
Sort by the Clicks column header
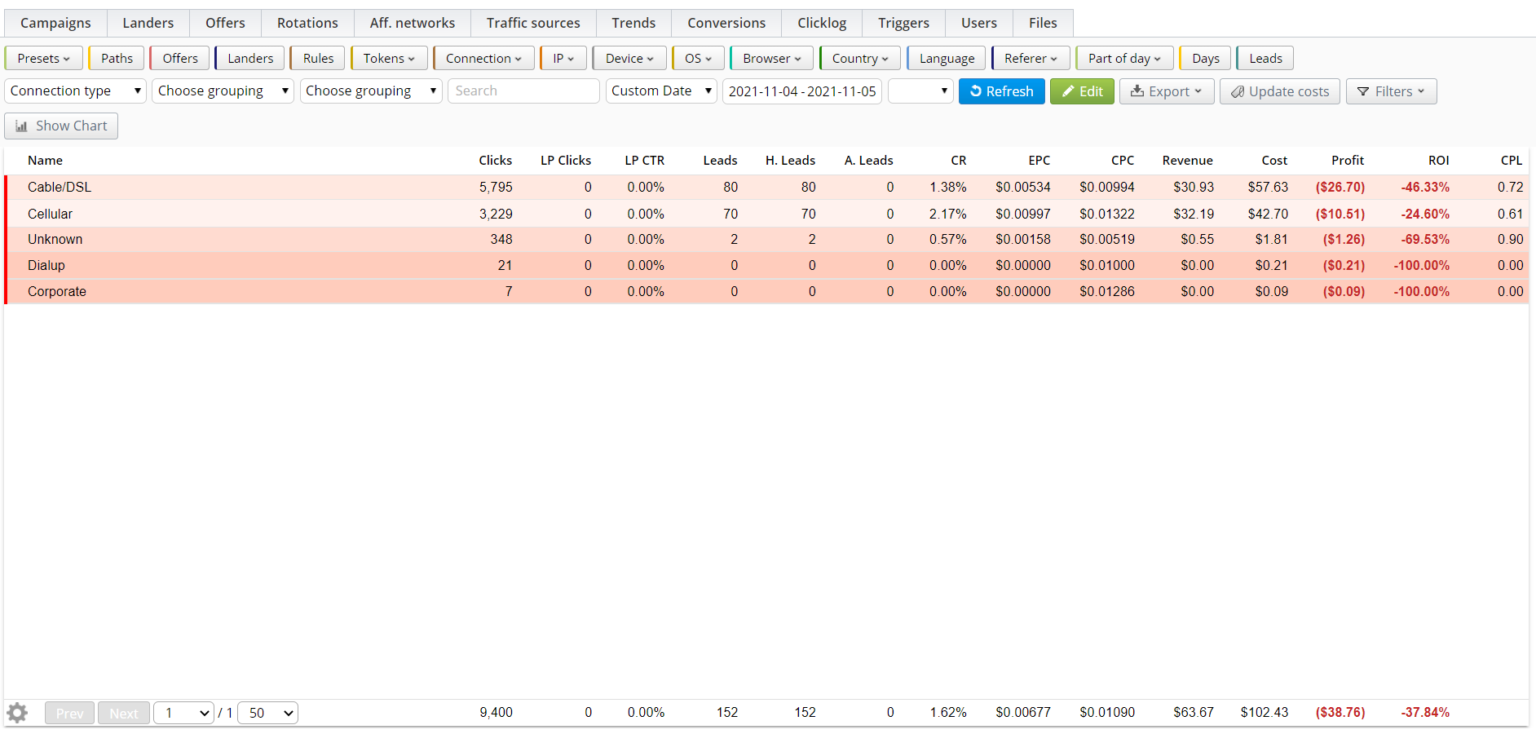point(495,160)
